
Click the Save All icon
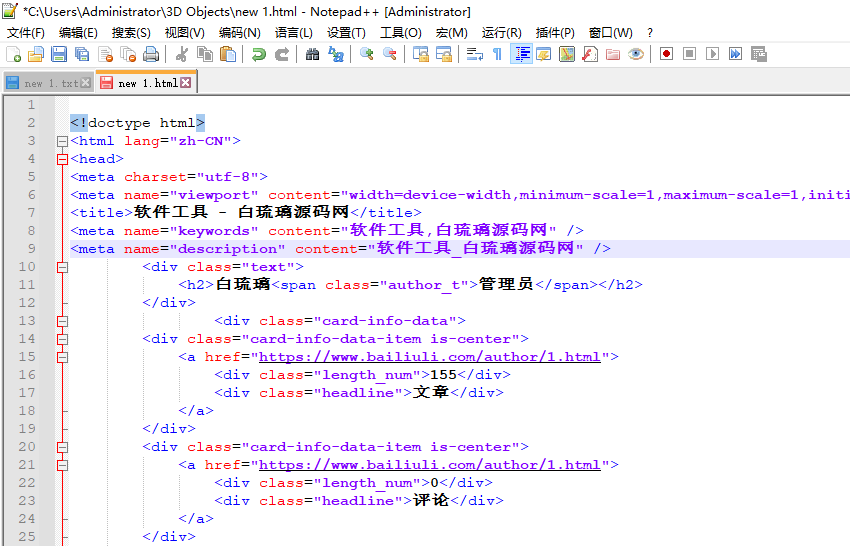82,54
